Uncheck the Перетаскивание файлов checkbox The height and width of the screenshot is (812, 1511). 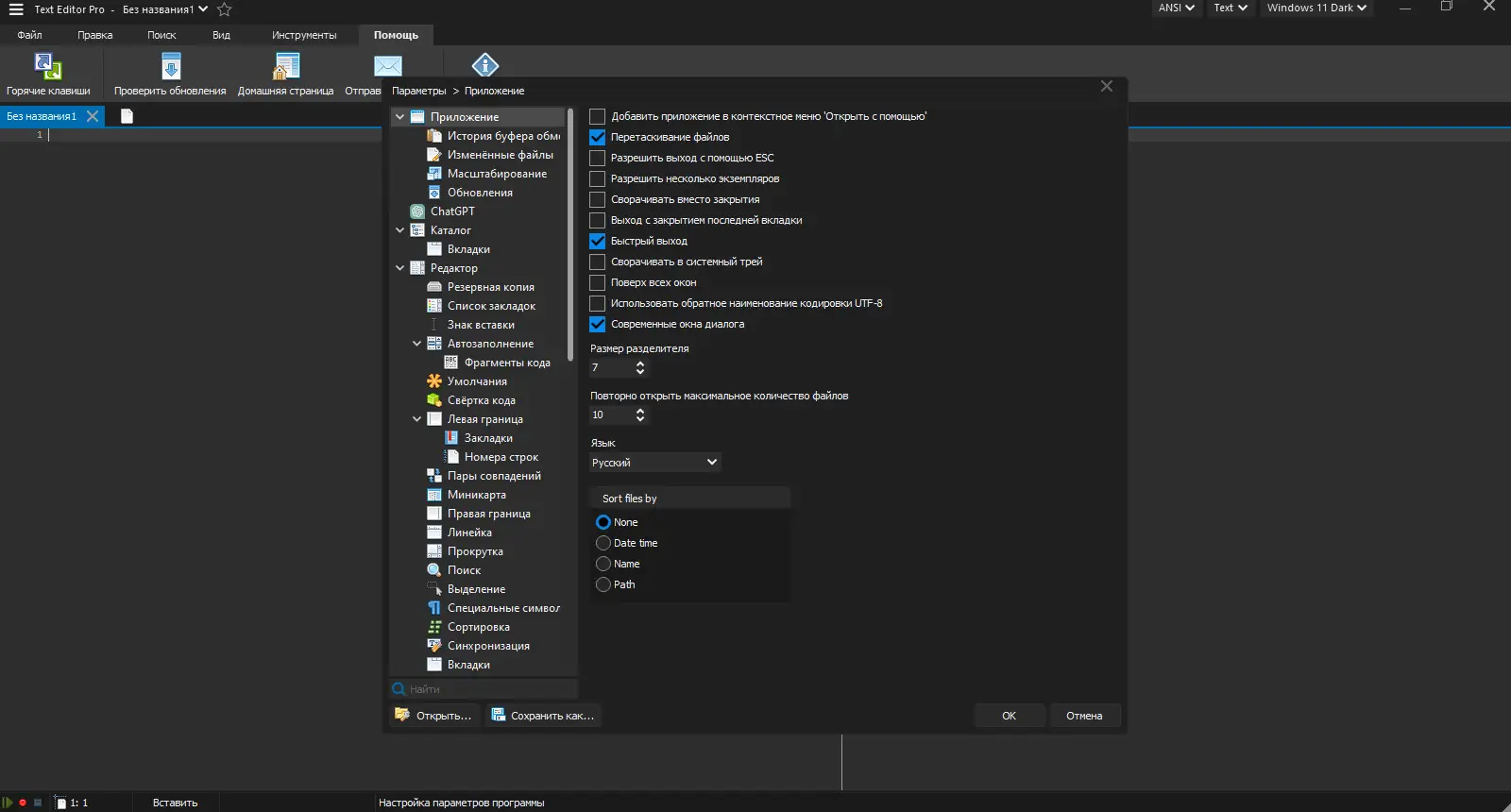(x=598, y=137)
